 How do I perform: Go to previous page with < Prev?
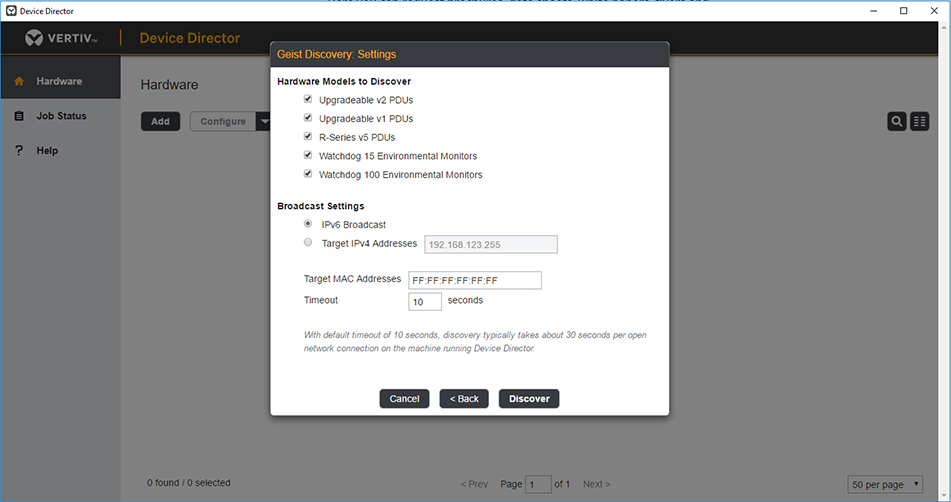474,484
